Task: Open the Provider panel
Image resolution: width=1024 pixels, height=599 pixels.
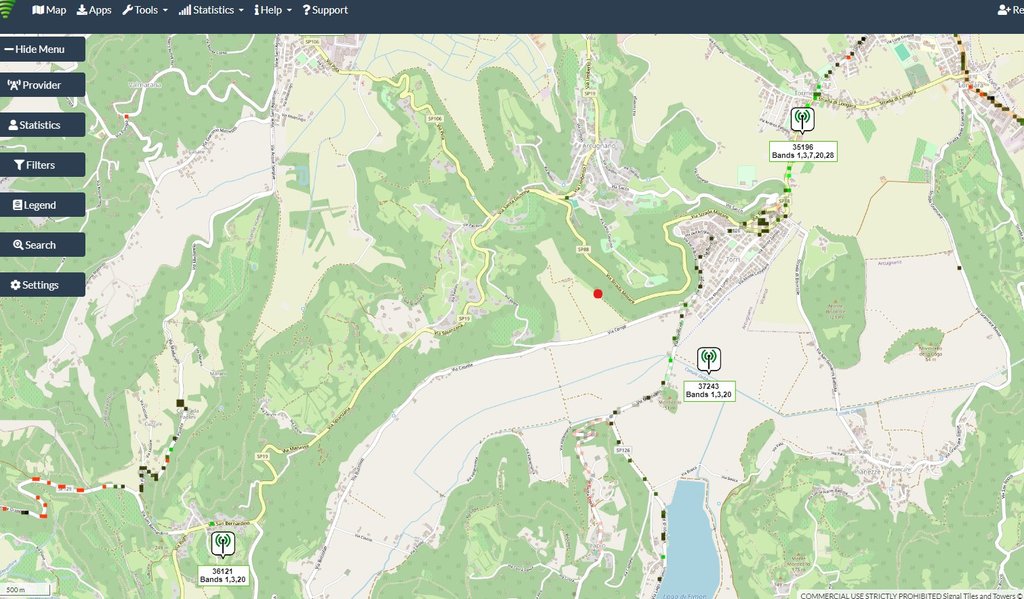Action: click(x=42, y=85)
